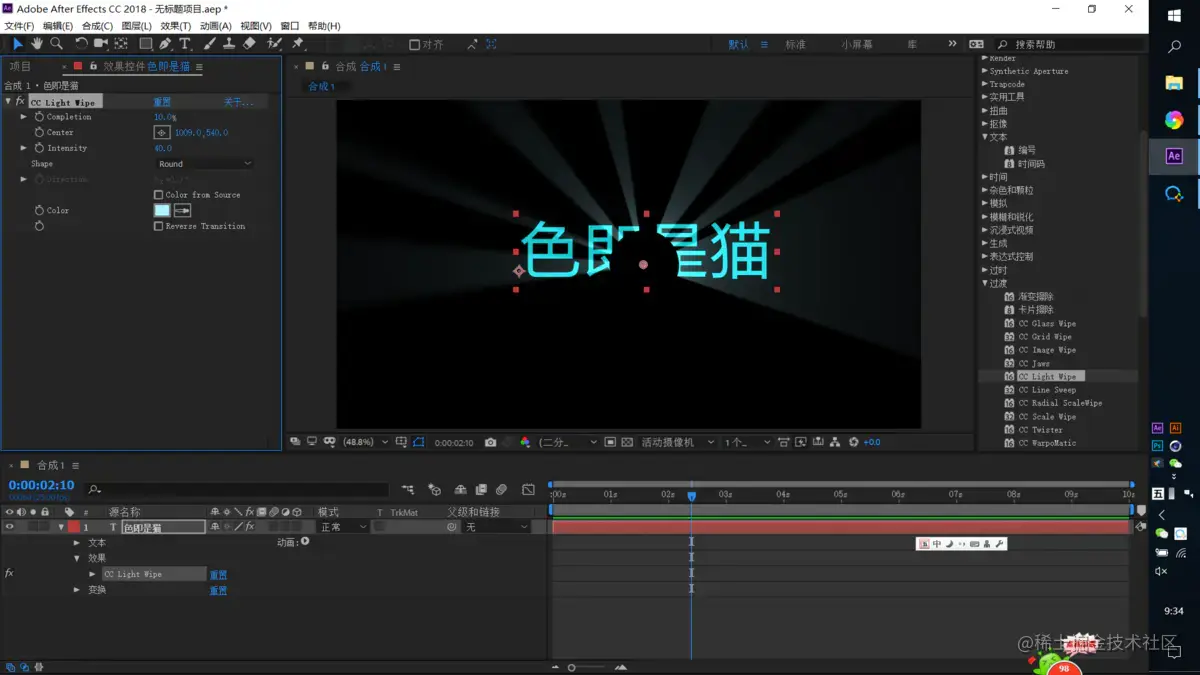Click the timeline zoom slider

pos(572,667)
